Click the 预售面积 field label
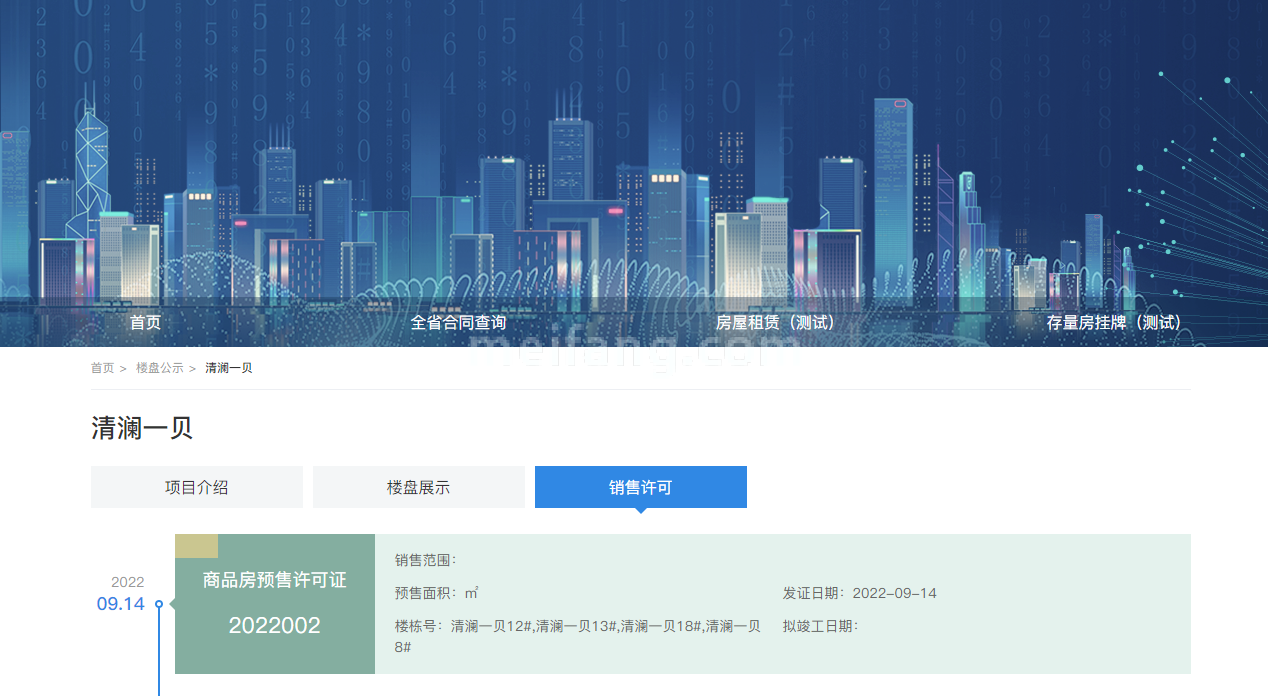Screen dimensions: 1268x696 (x=428, y=593)
